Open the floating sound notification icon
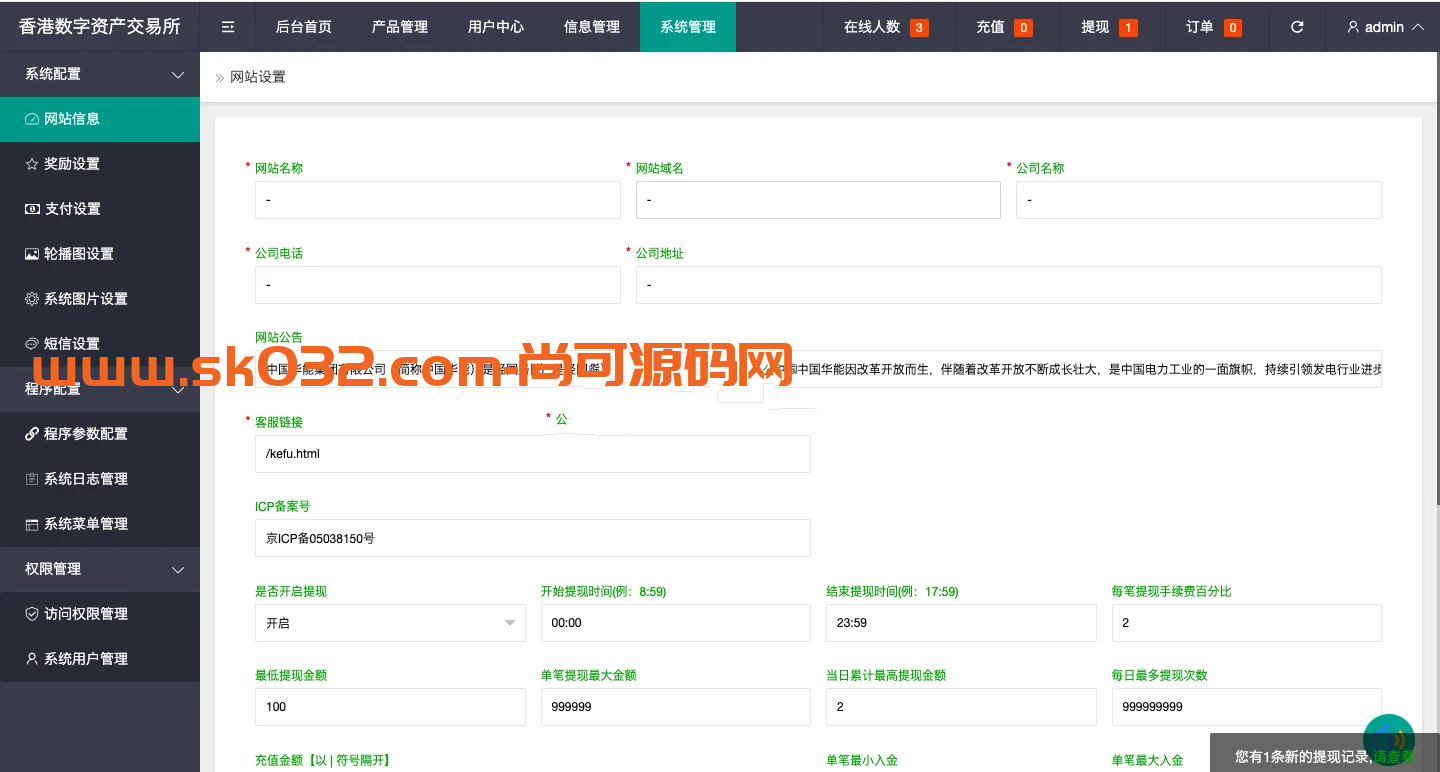The width and height of the screenshot is (1440, 772). 1389,739
